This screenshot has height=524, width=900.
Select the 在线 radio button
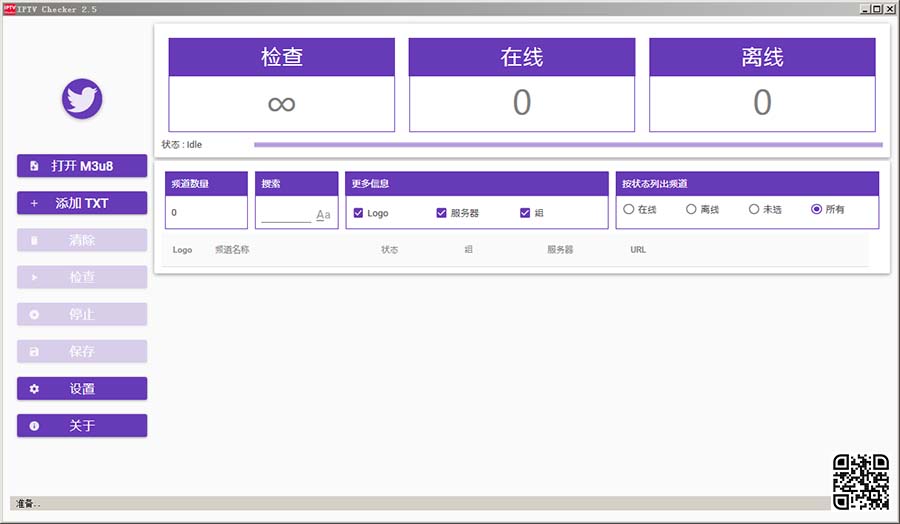(x=629, y=210)
